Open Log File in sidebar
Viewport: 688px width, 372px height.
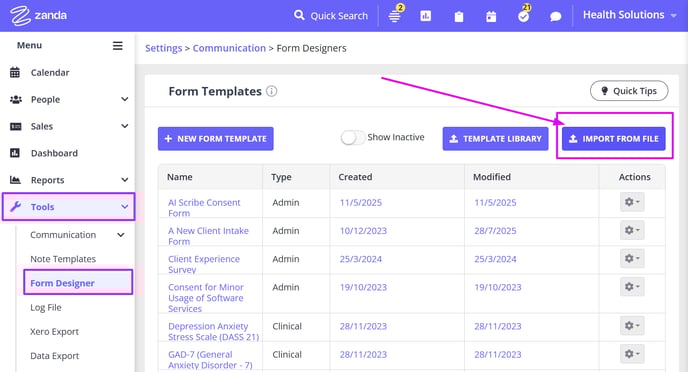click(x=46, y=308)
